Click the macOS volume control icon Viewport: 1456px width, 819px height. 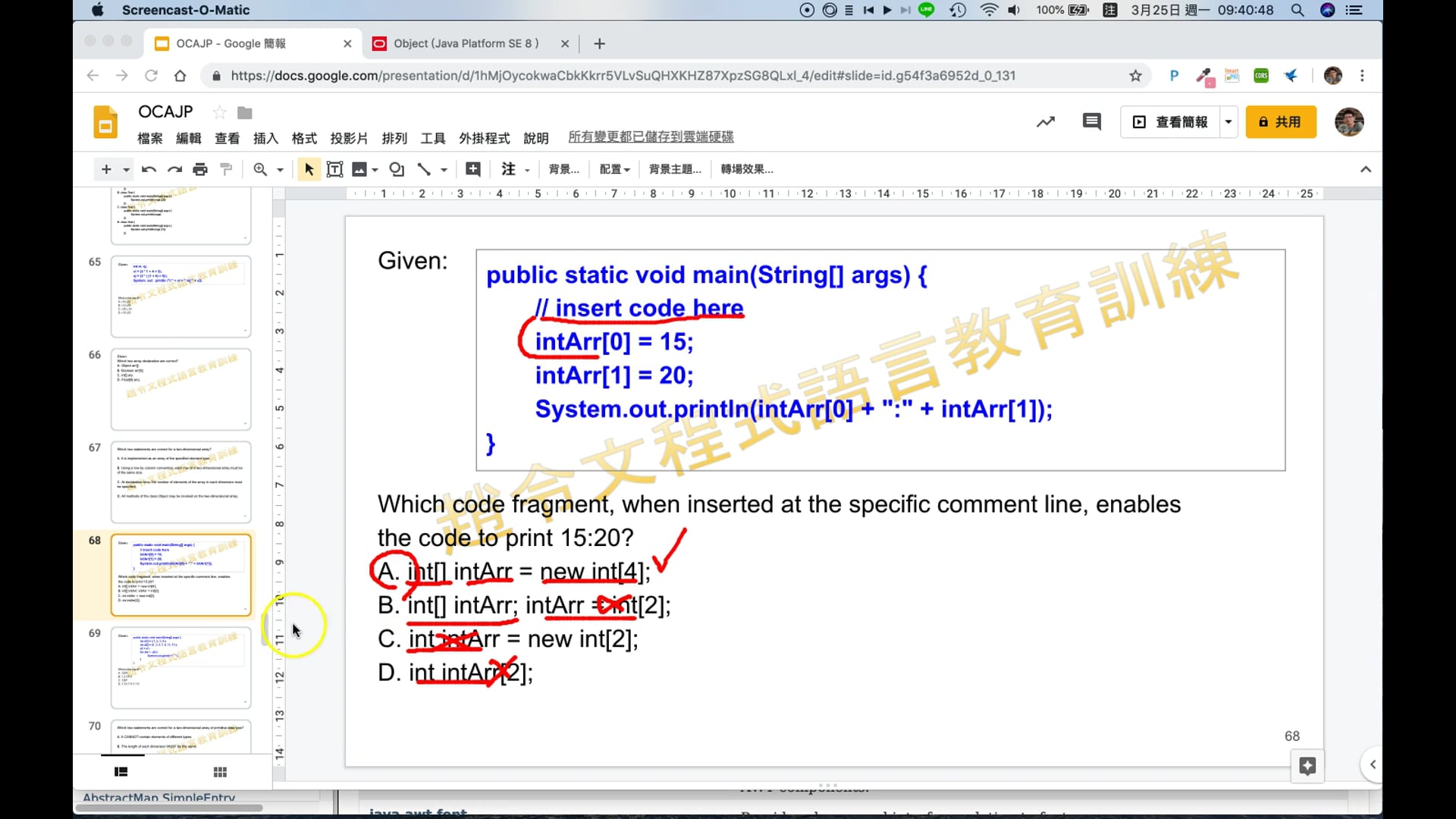coord(1014,10)
